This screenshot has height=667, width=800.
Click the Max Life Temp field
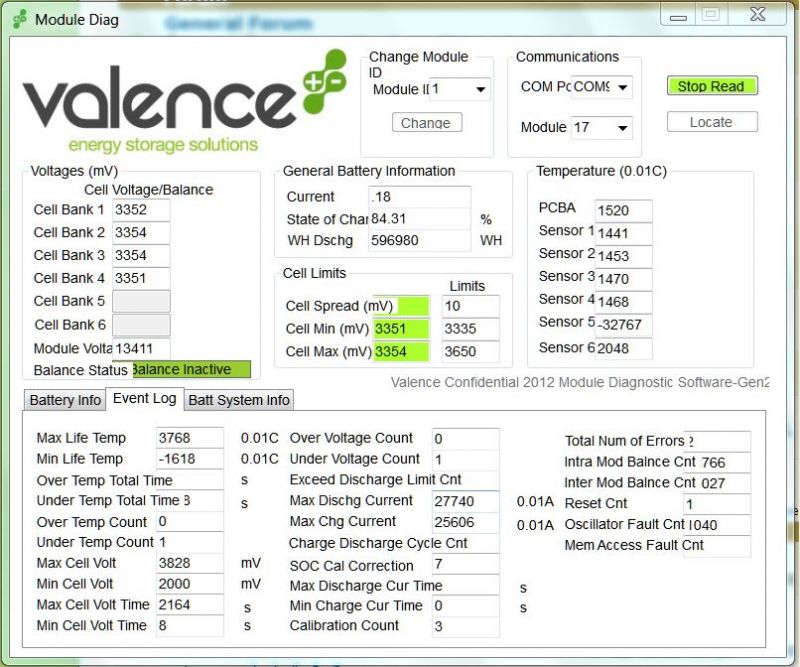coord(190,438)
